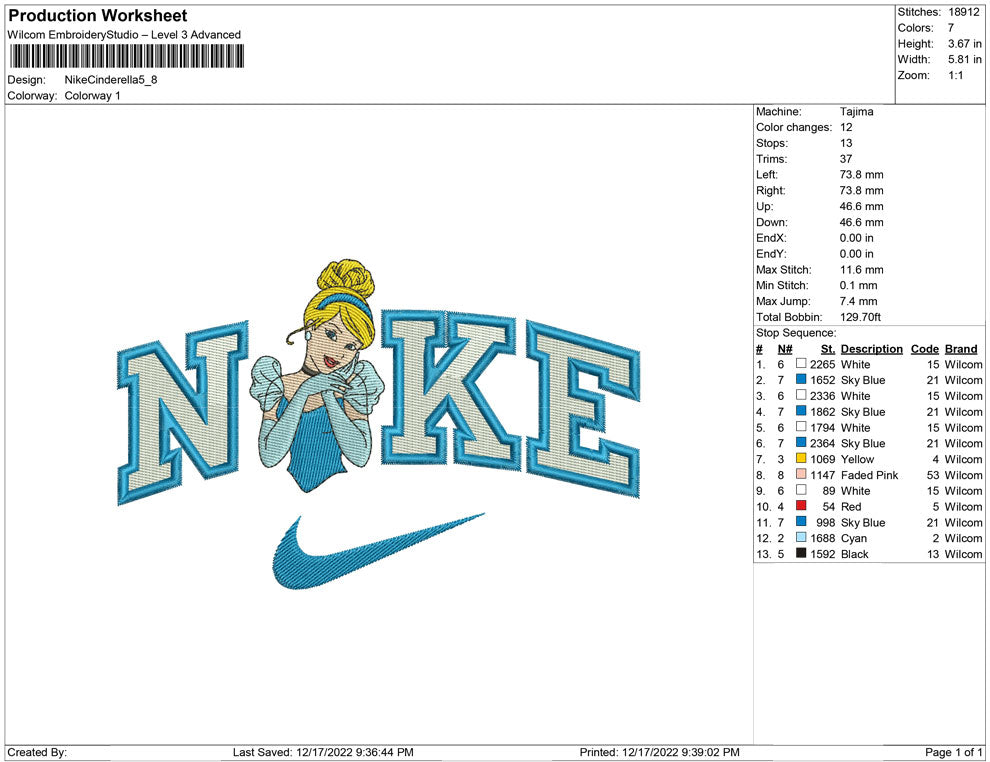The image size is (990, 762).
Task: Click the 'Stops:' label
Action: point(772,143)
